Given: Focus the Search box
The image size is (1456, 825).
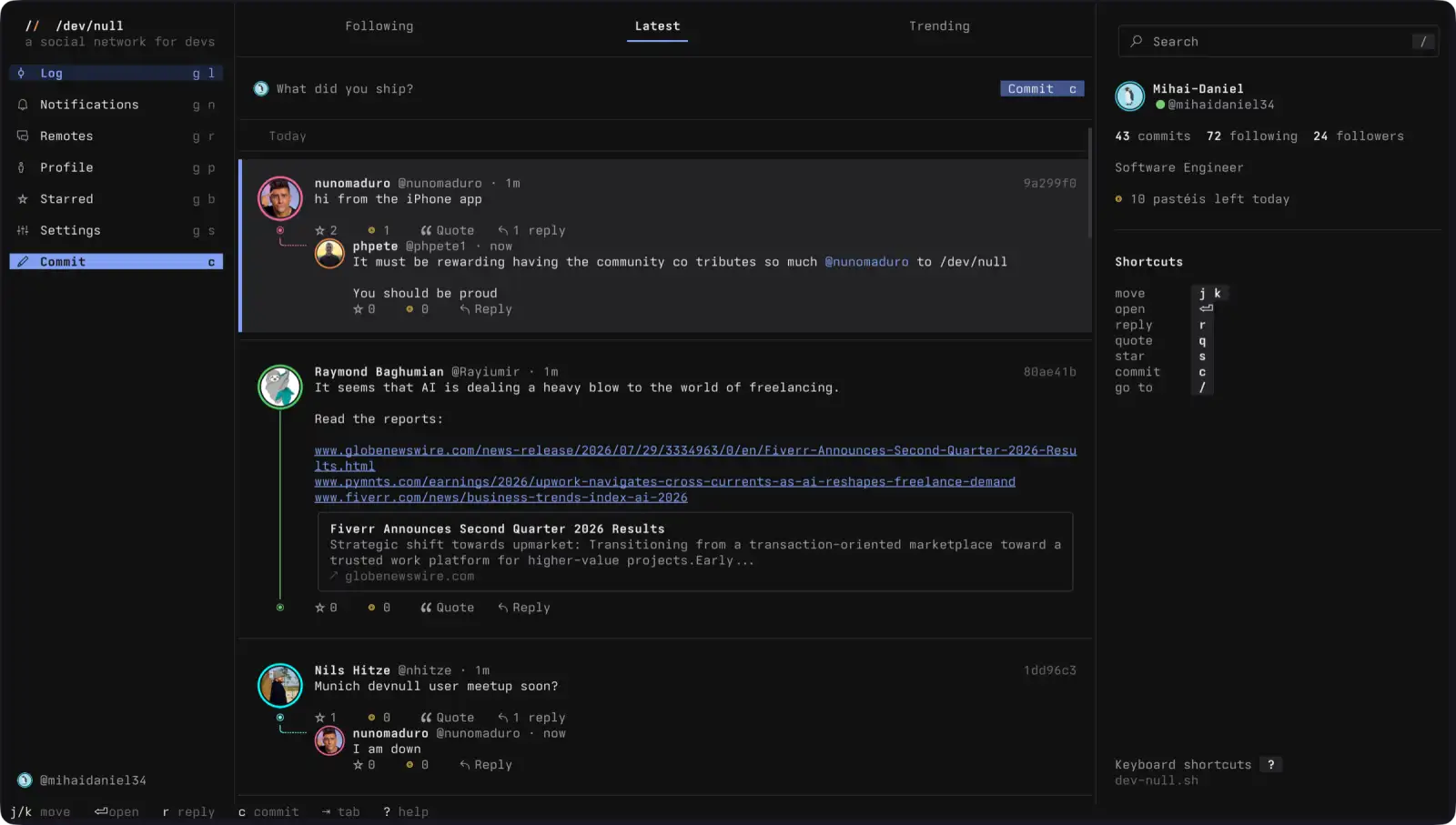Looking at the screenshot, I should pyautogui.click(x=1278, y=42).
